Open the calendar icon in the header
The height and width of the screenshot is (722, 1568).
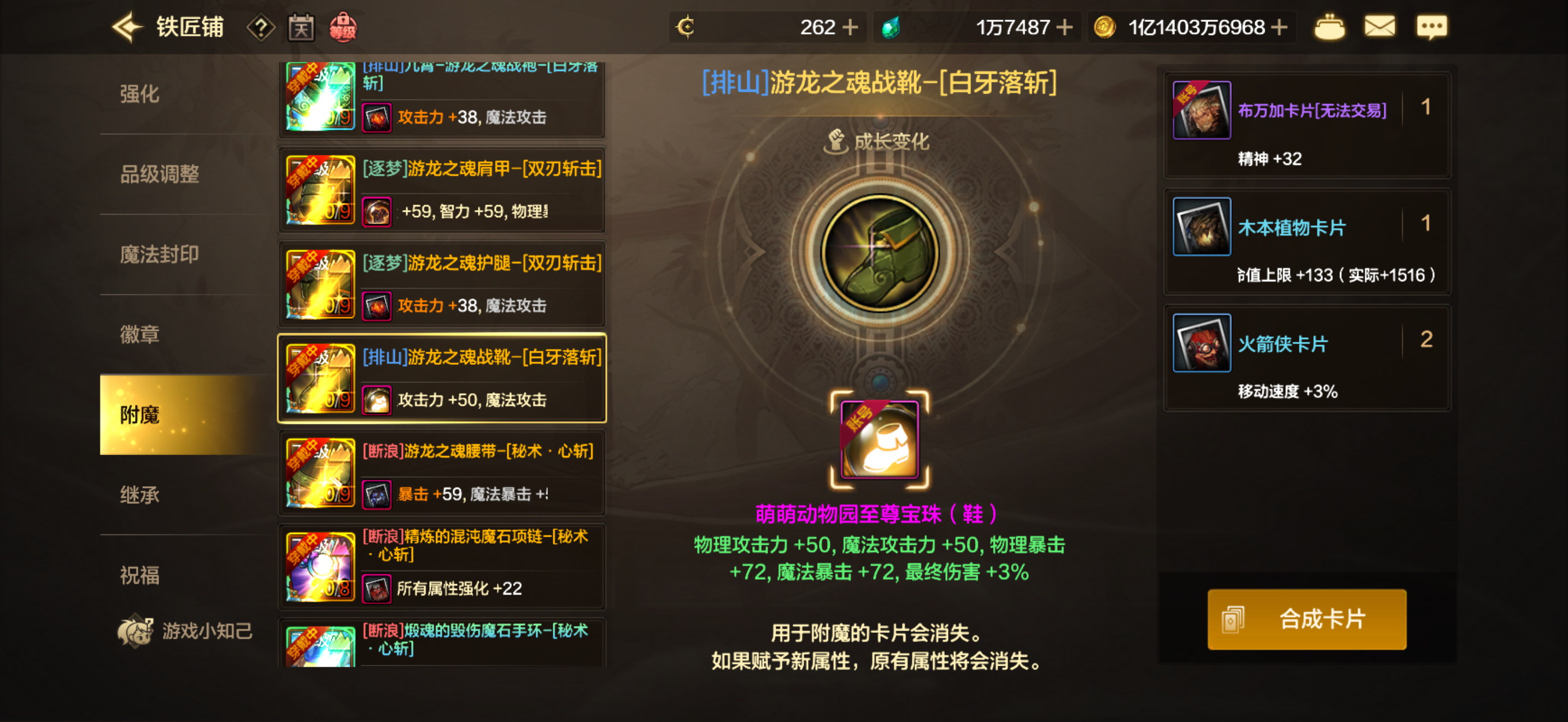tap(301, 27)
